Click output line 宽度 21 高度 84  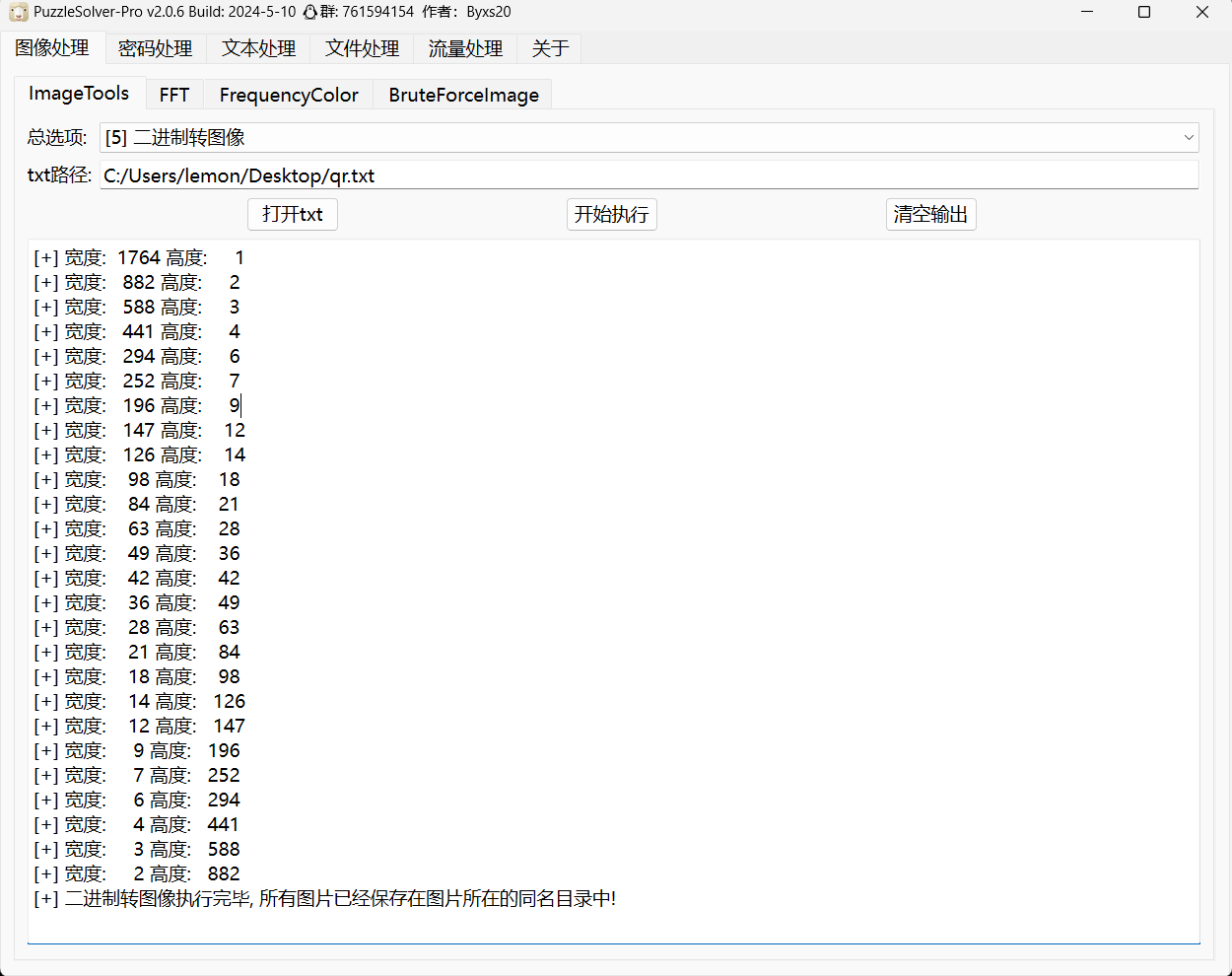coord(137,653)
